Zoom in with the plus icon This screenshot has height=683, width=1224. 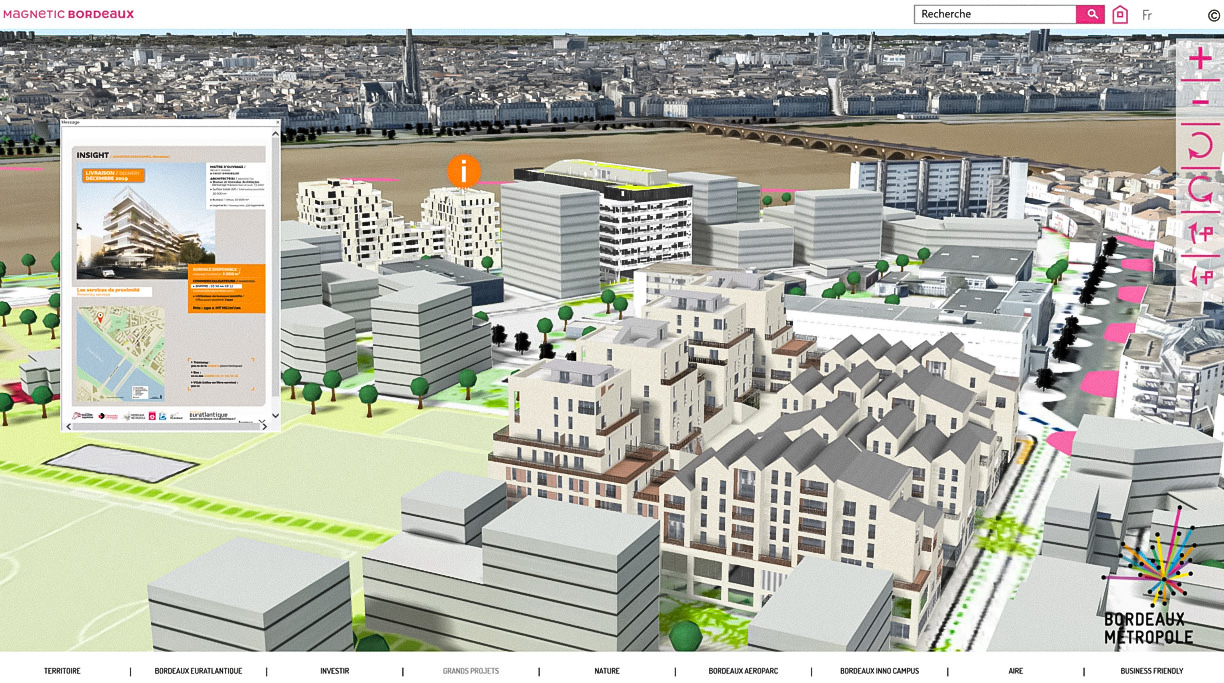(1200, 60)
